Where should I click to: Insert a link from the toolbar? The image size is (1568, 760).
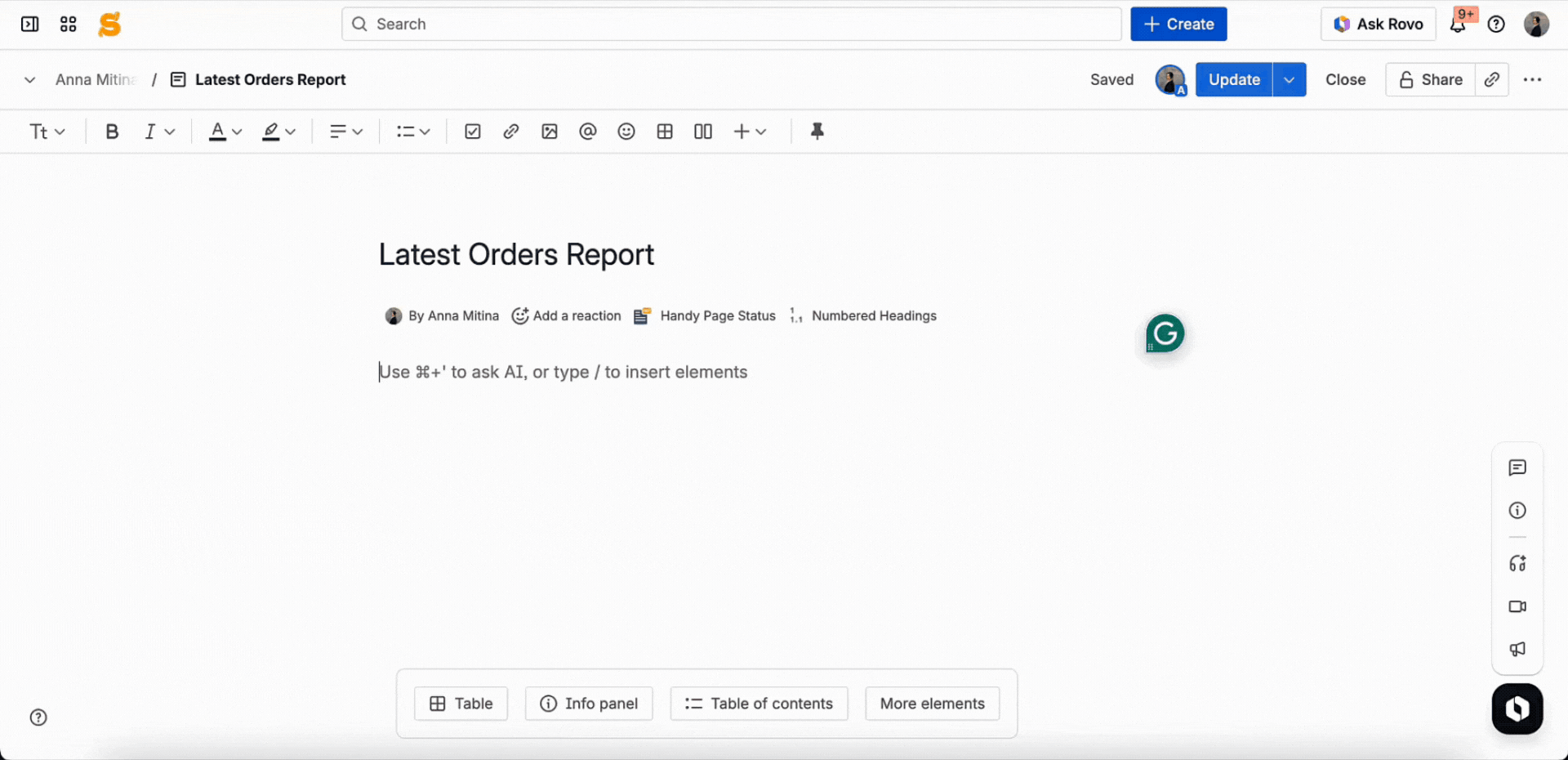pos(511,131)
